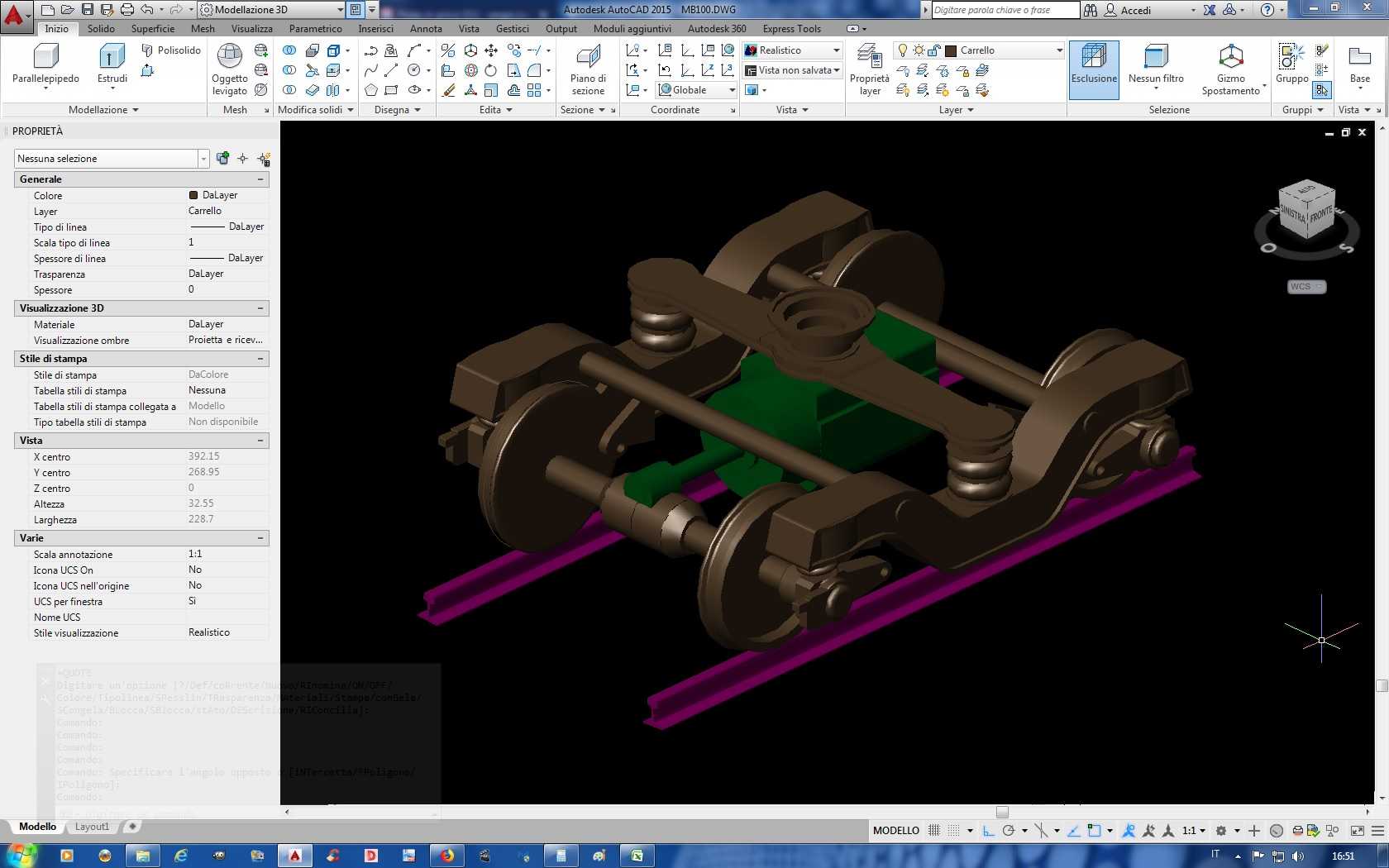Click the Oggetto levigato mesh tool
Viewport: 1389px width, 868px height.
(x=229, y=69)
